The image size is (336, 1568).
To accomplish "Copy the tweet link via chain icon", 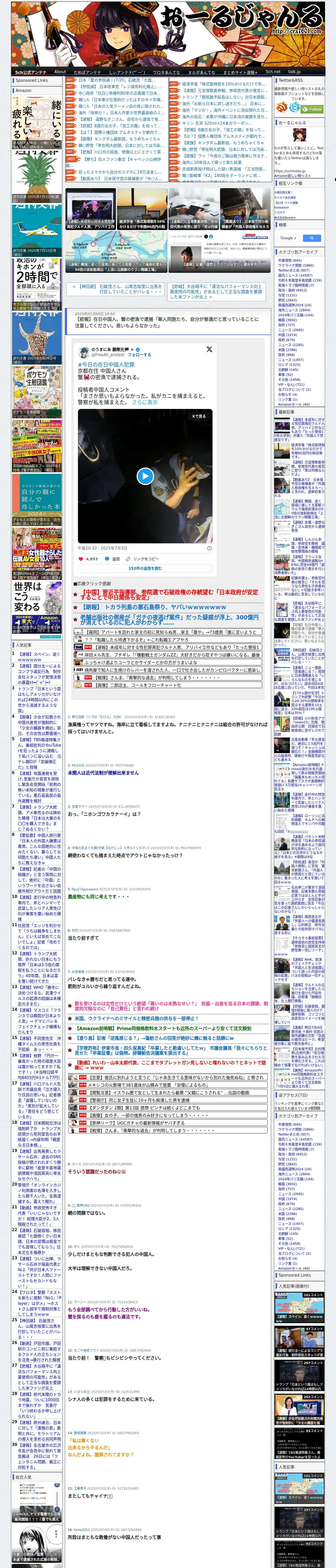I will (x=127, y=558).
